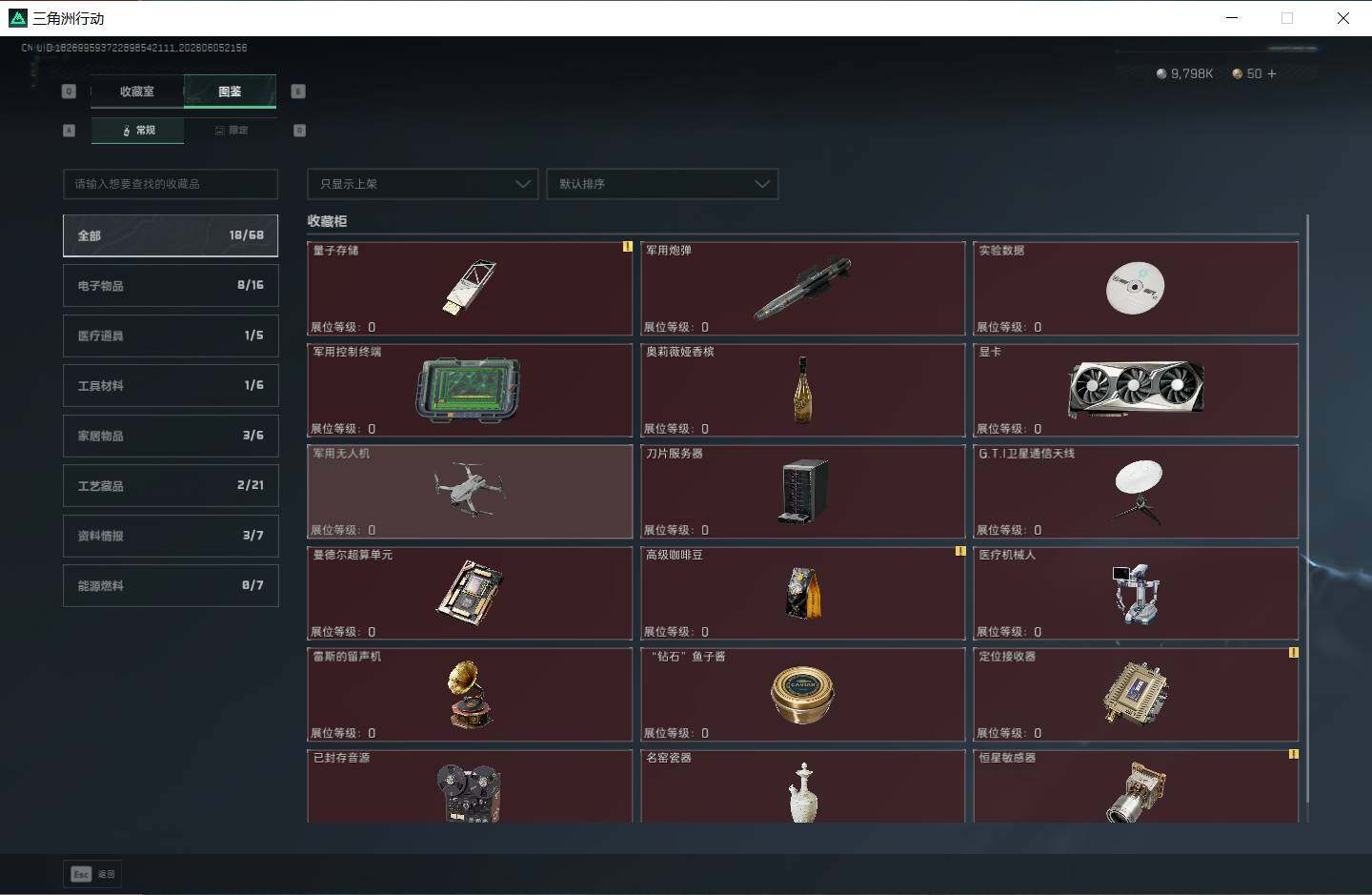Select the 医疗道具 category
Screen dimensions: 1372x895
[171, 336]
